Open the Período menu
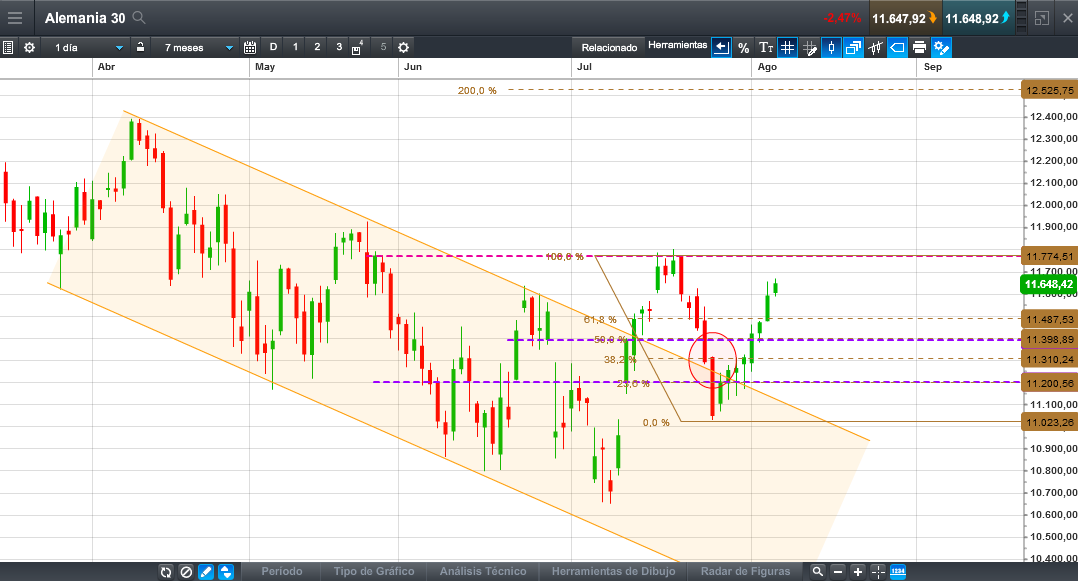1078x583 pixels. 282,571
